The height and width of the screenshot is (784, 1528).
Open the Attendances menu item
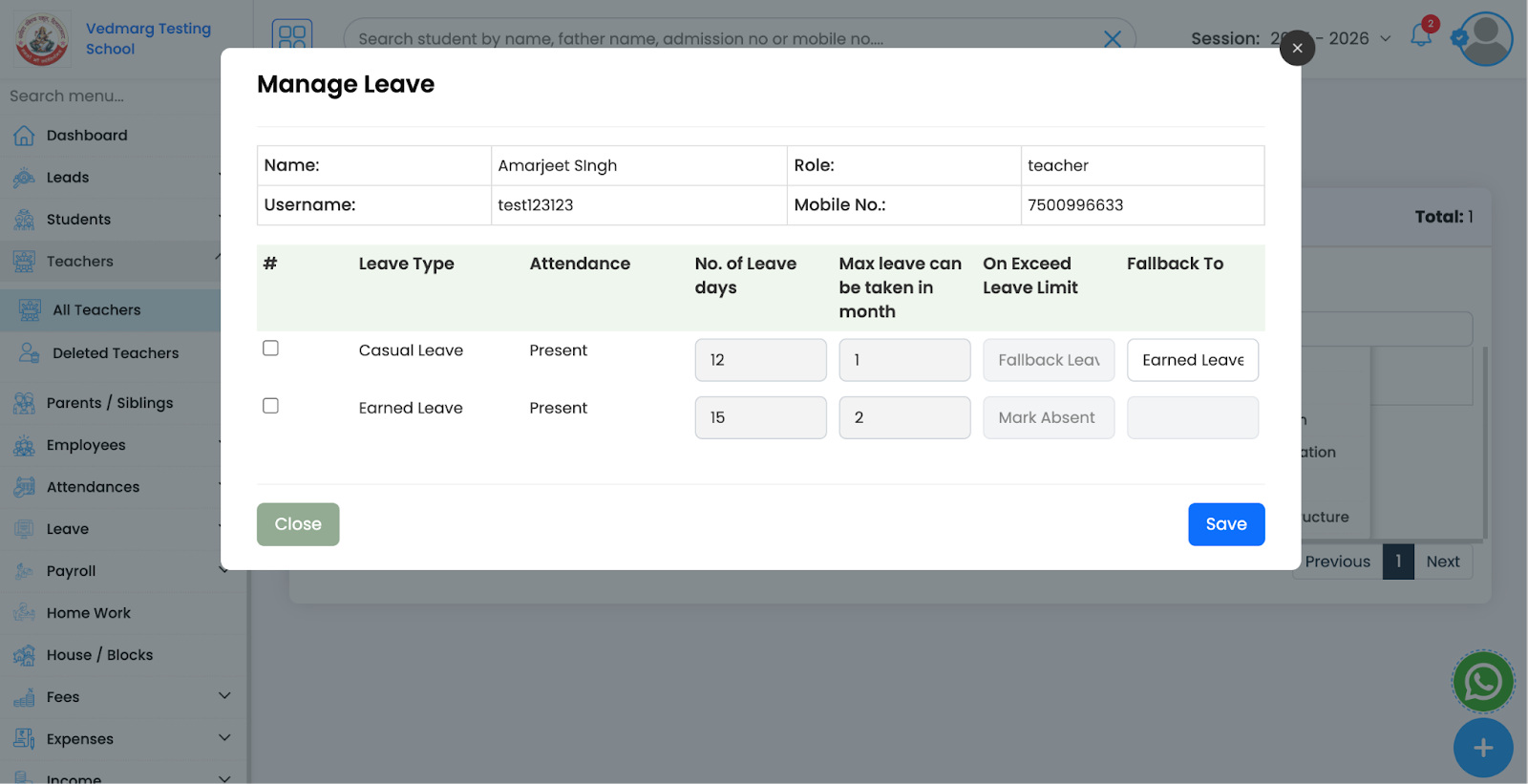pos(93,487)
